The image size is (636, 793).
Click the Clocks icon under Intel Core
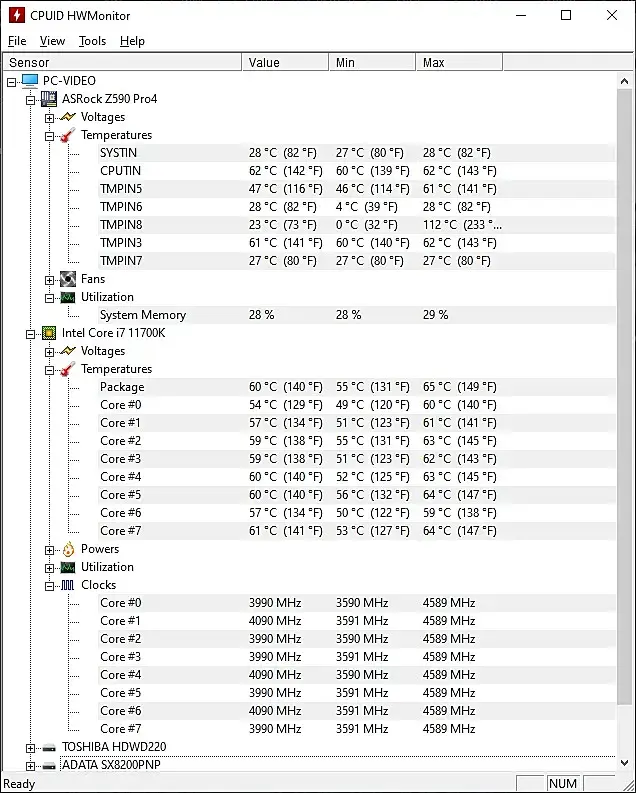coord(68,585)
